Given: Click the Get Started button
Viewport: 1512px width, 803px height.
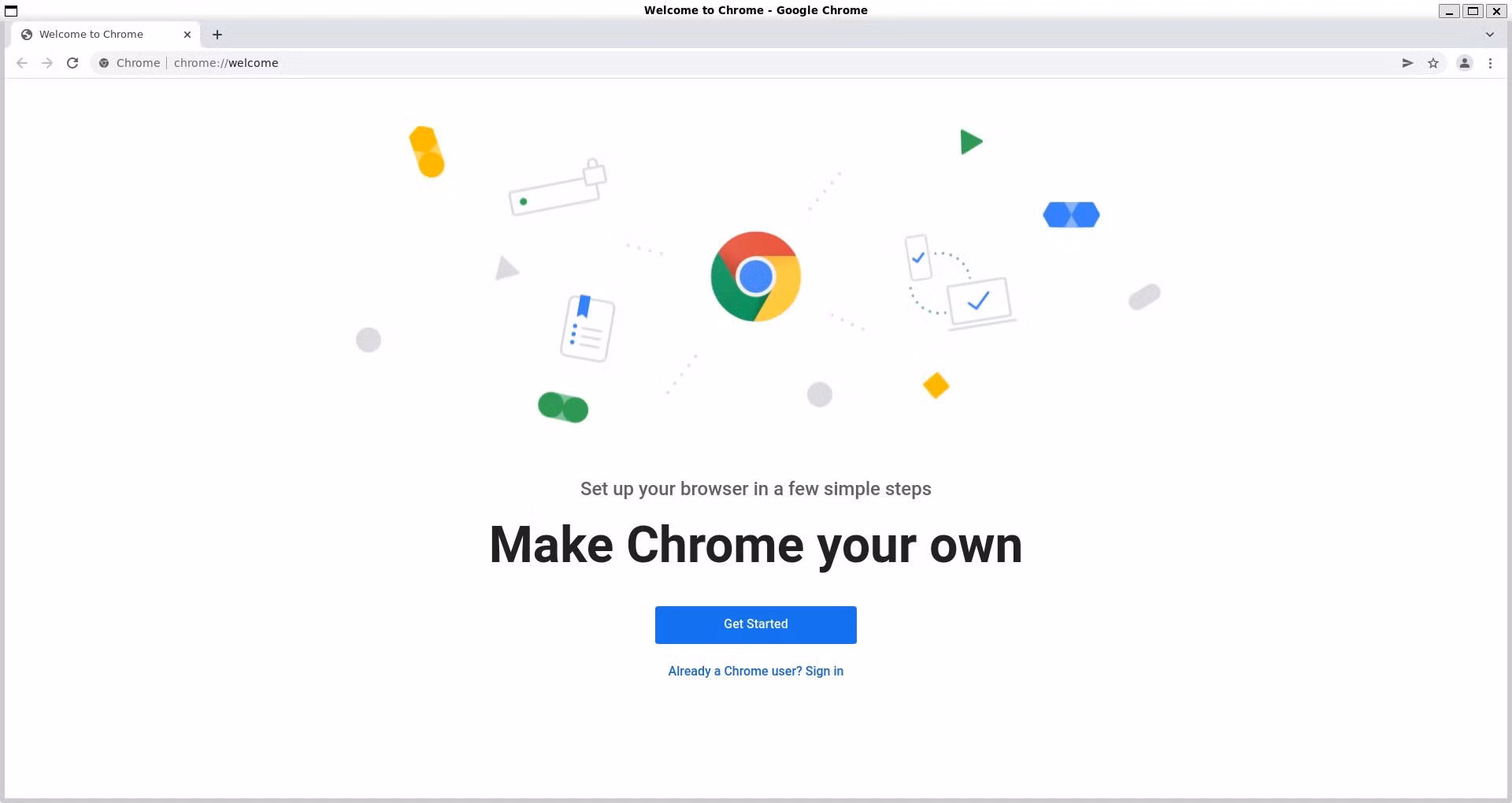Looking at the screenshot, I should 755,624.
